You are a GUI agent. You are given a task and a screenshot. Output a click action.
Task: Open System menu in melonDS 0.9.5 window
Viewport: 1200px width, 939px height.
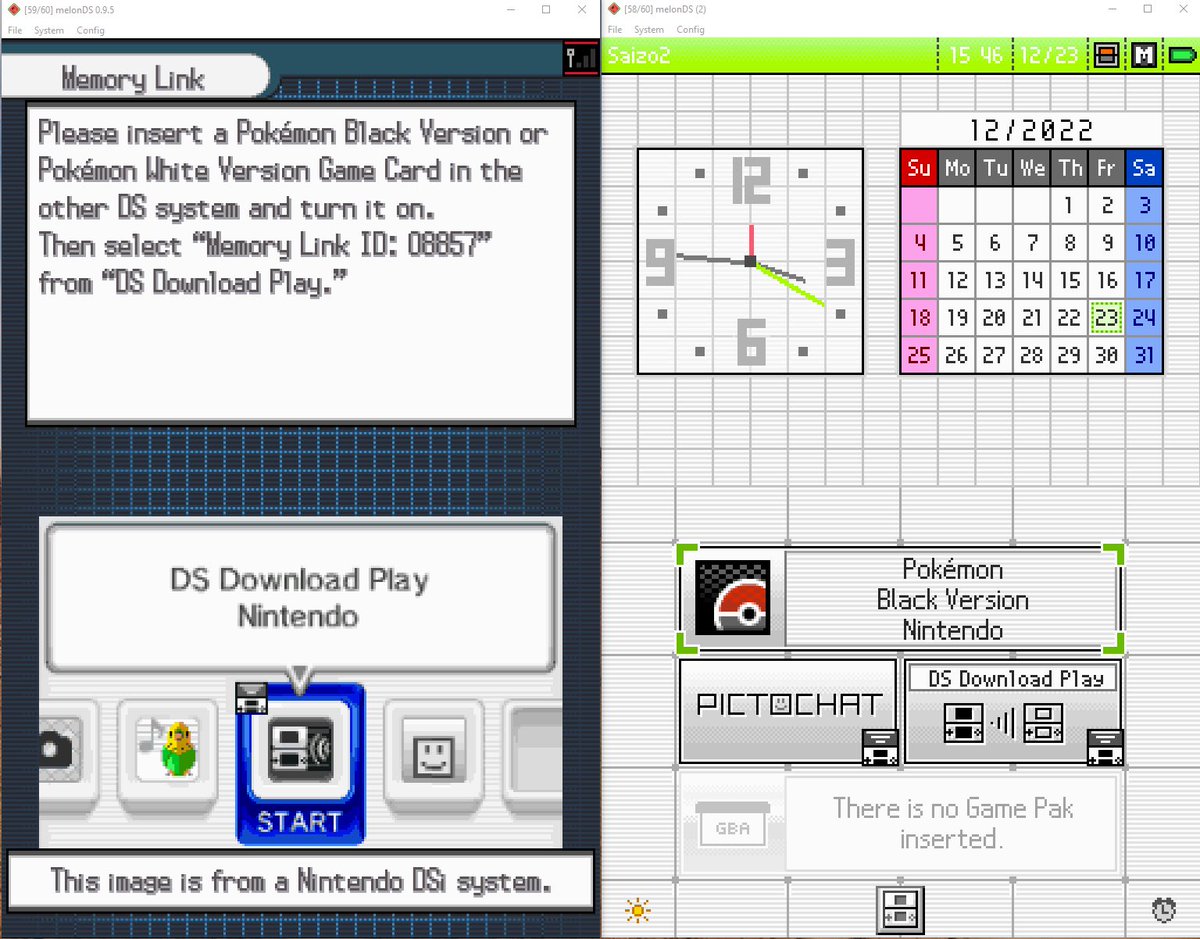[49, 30]
